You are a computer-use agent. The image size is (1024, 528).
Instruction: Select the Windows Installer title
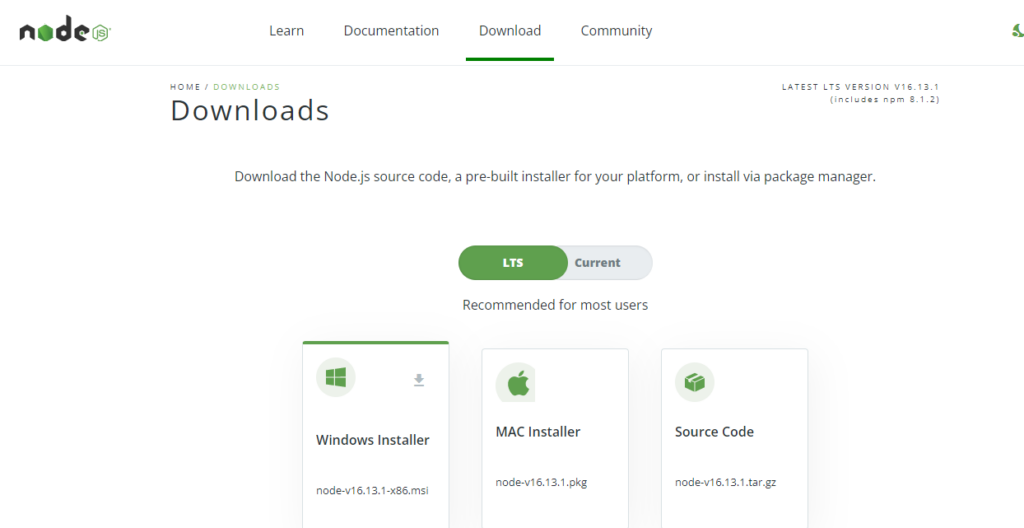(372, 440)
